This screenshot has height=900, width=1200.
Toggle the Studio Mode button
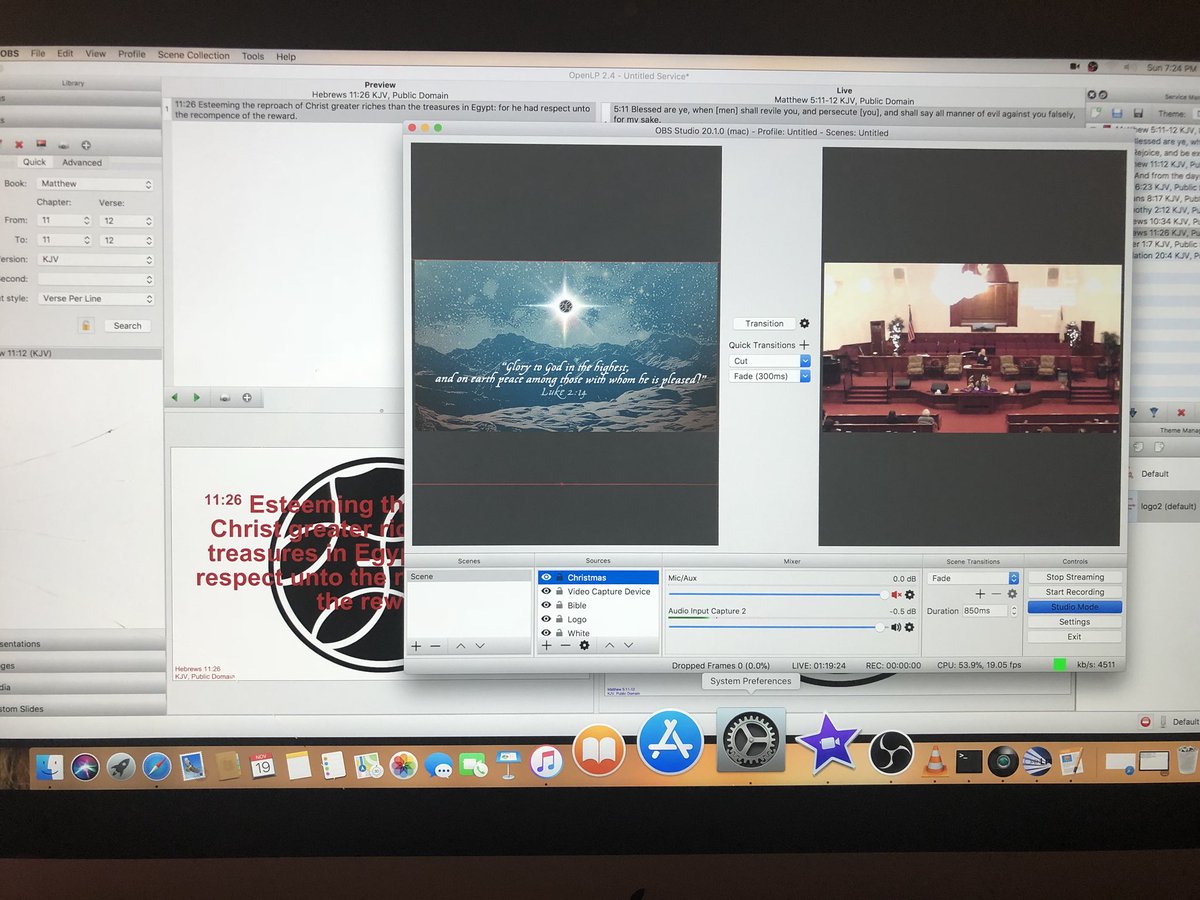click(x=1075, y=607)
